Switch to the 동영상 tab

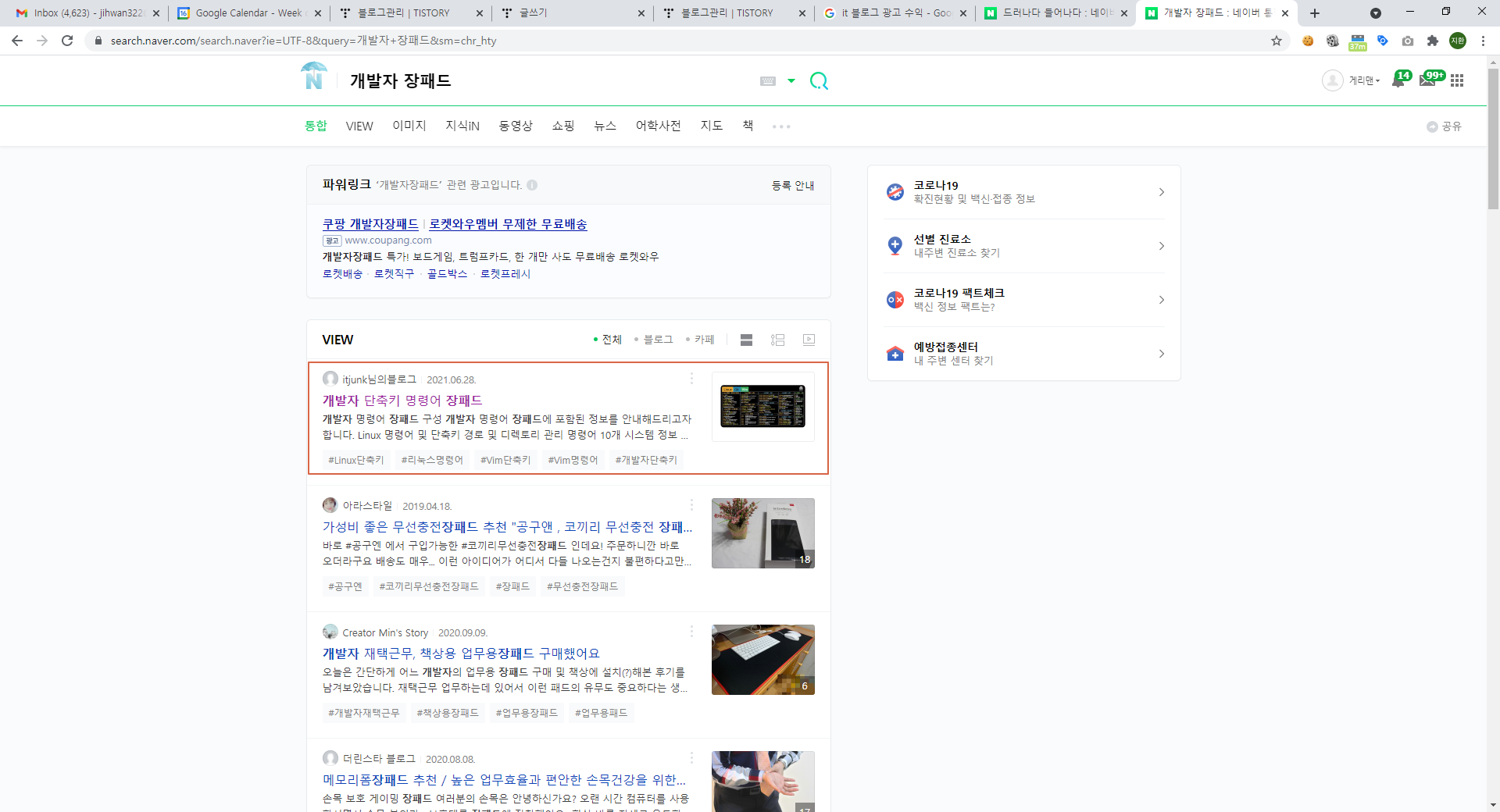click(516, 126)
